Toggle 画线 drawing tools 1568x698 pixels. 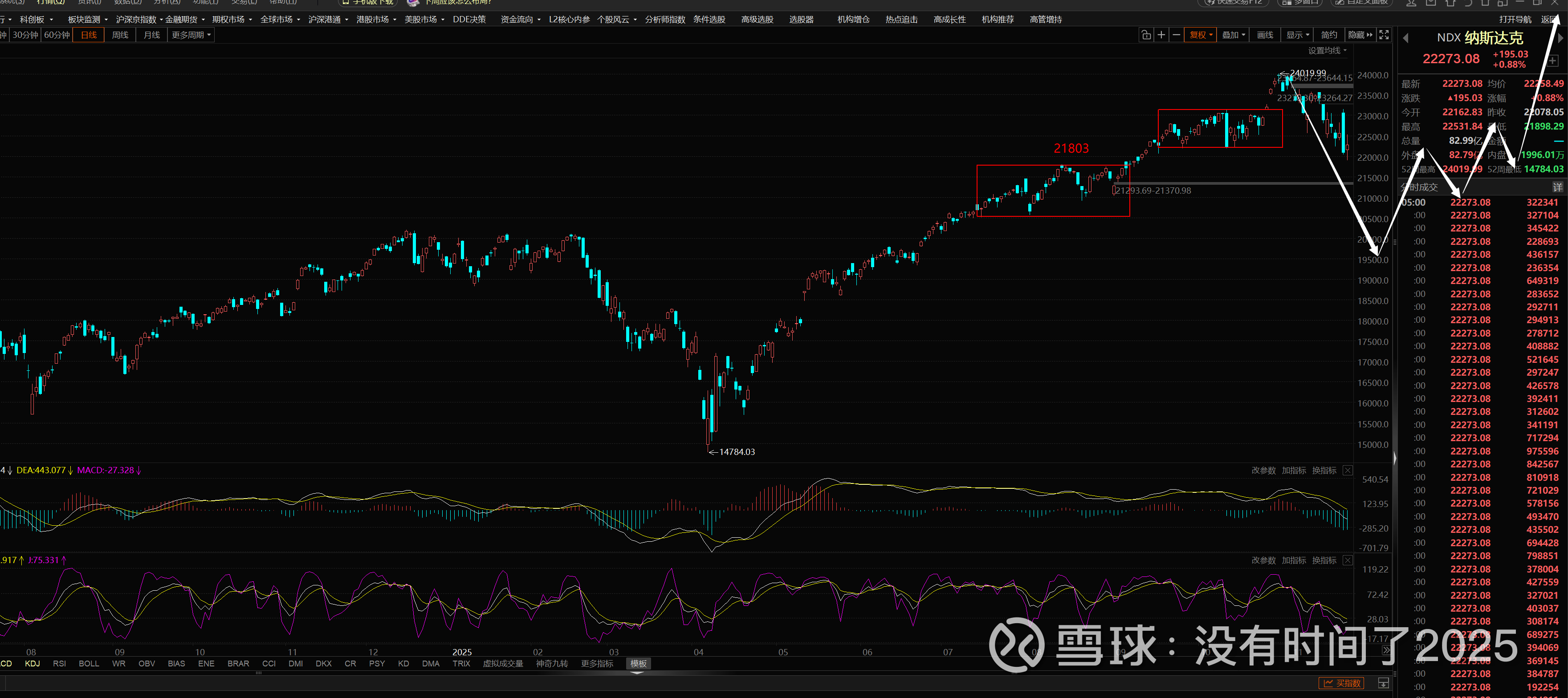(1265, 35)
